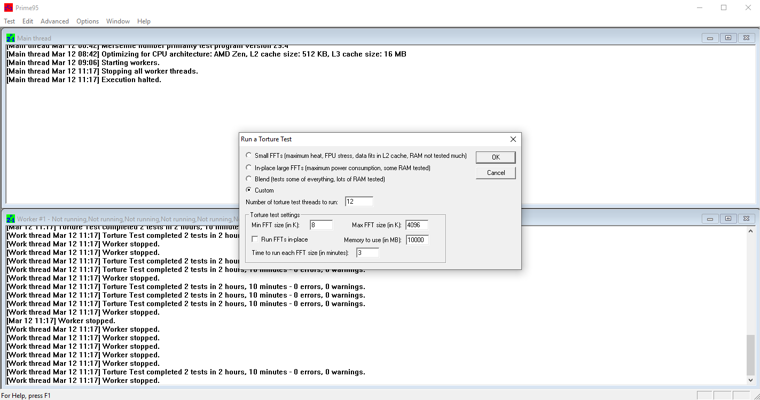This screenshot has height=400, width=760.
Task: Open the Window menu
Action: [118, 21]
